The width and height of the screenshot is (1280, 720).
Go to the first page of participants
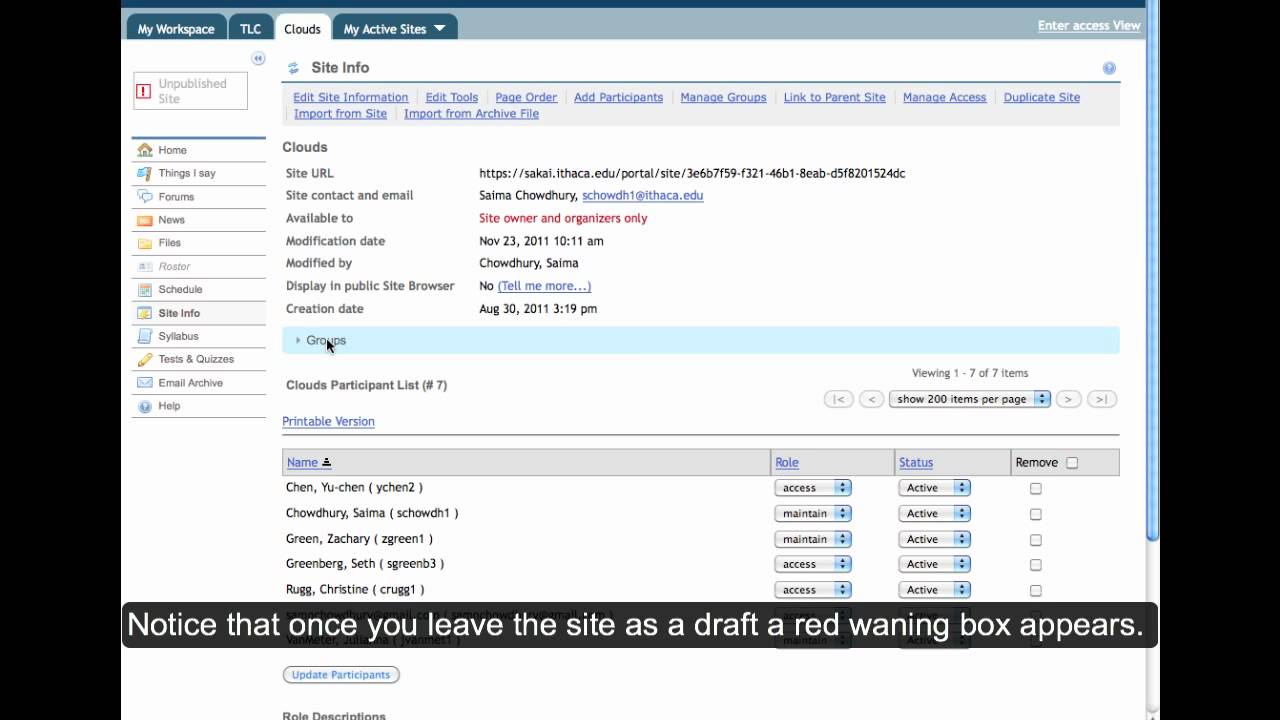tap(839, 399)
